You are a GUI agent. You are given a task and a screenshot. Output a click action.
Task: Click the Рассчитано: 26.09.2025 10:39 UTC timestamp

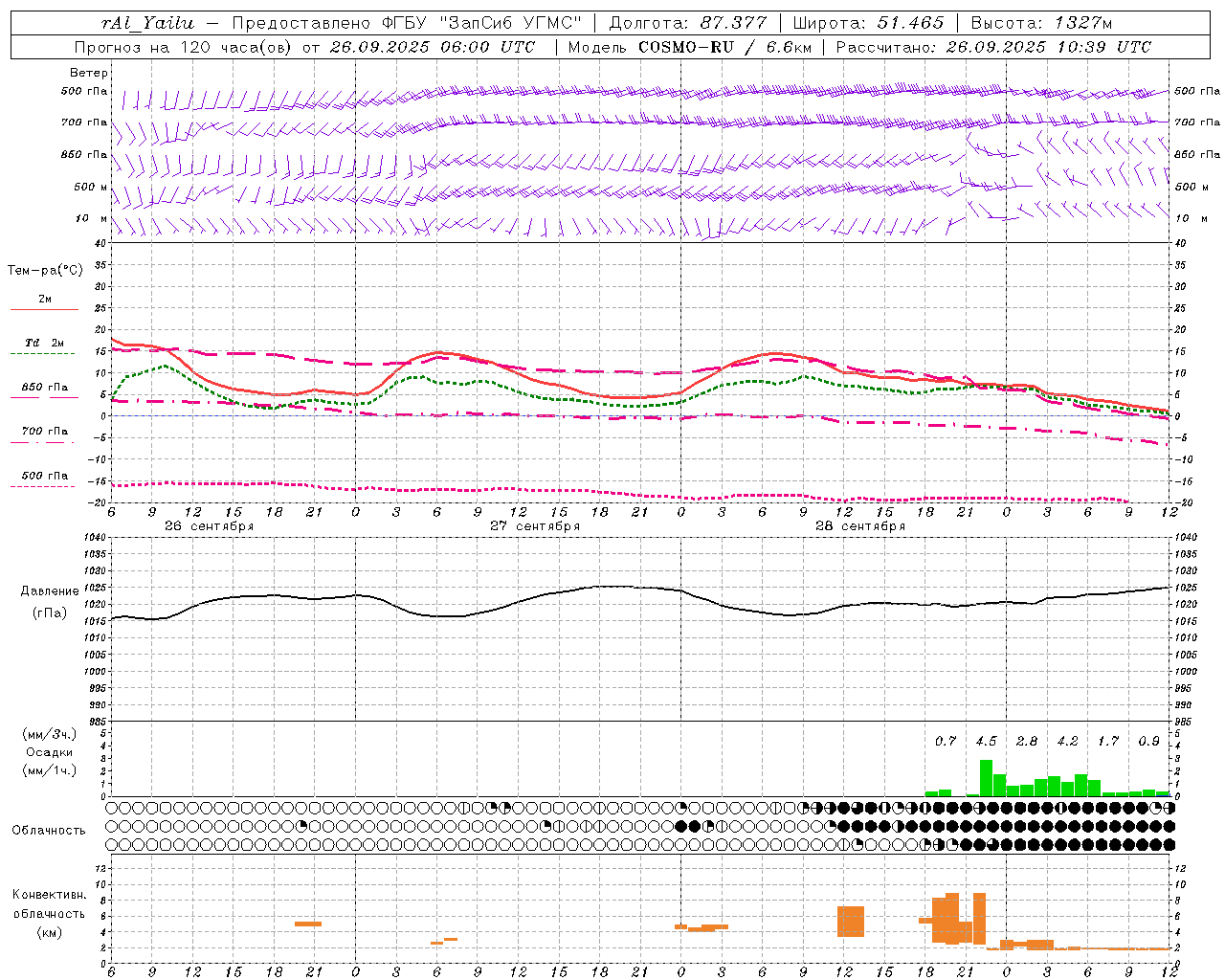point(993,47)
